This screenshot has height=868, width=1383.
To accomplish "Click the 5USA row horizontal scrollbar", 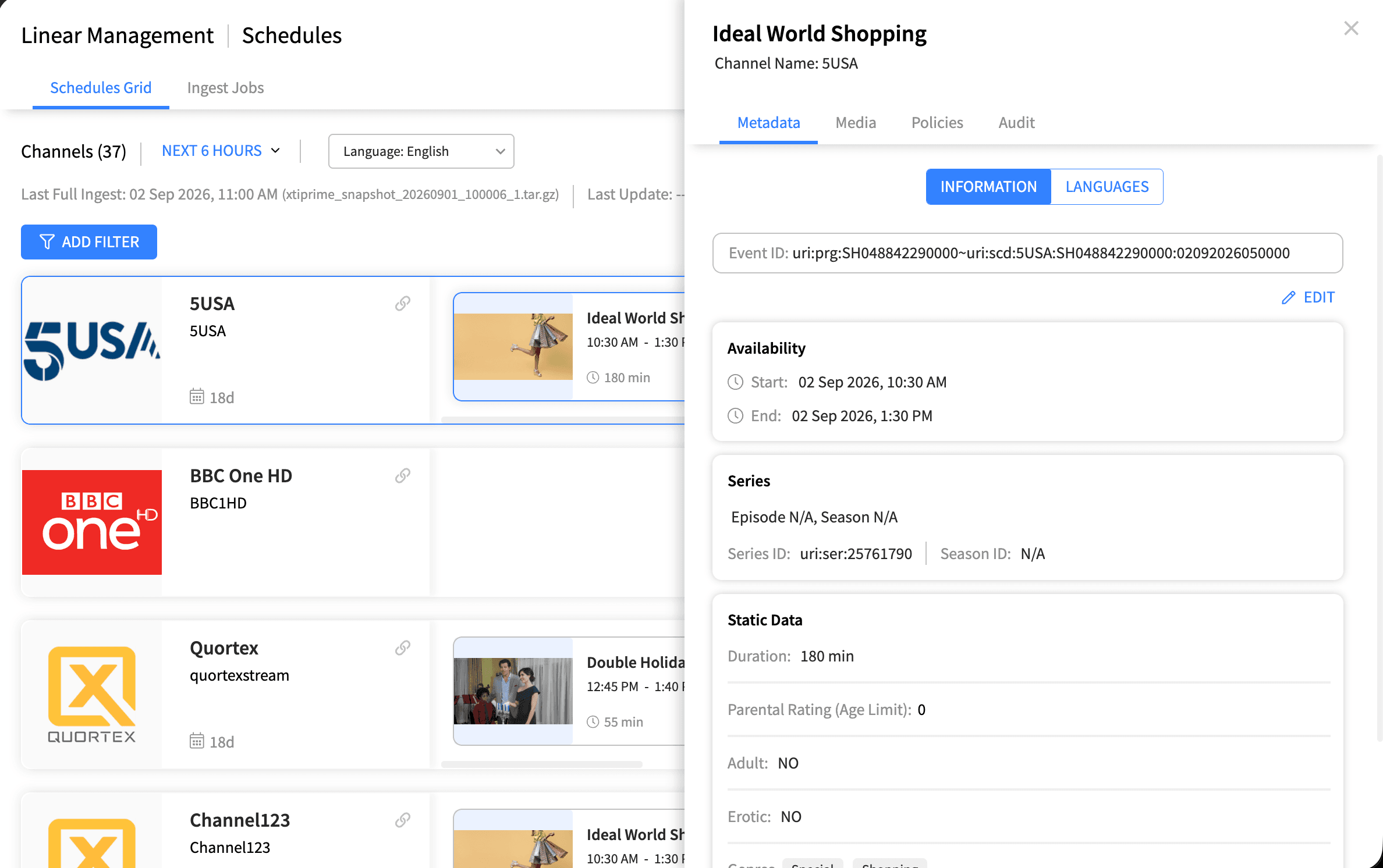I will click(x=562, y=419).
